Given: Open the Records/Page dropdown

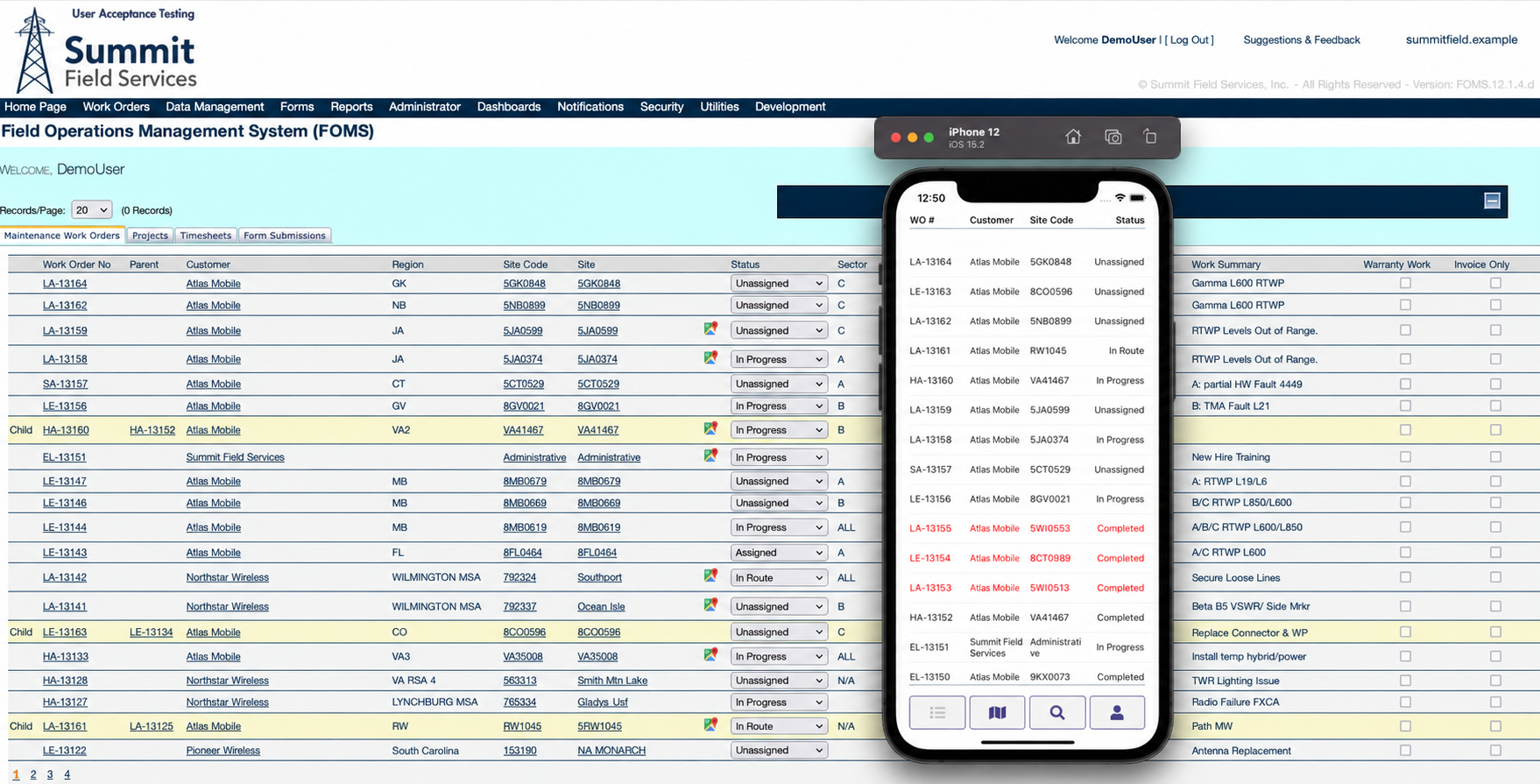Looking at the screenshot, I should (x=92, y=210).
